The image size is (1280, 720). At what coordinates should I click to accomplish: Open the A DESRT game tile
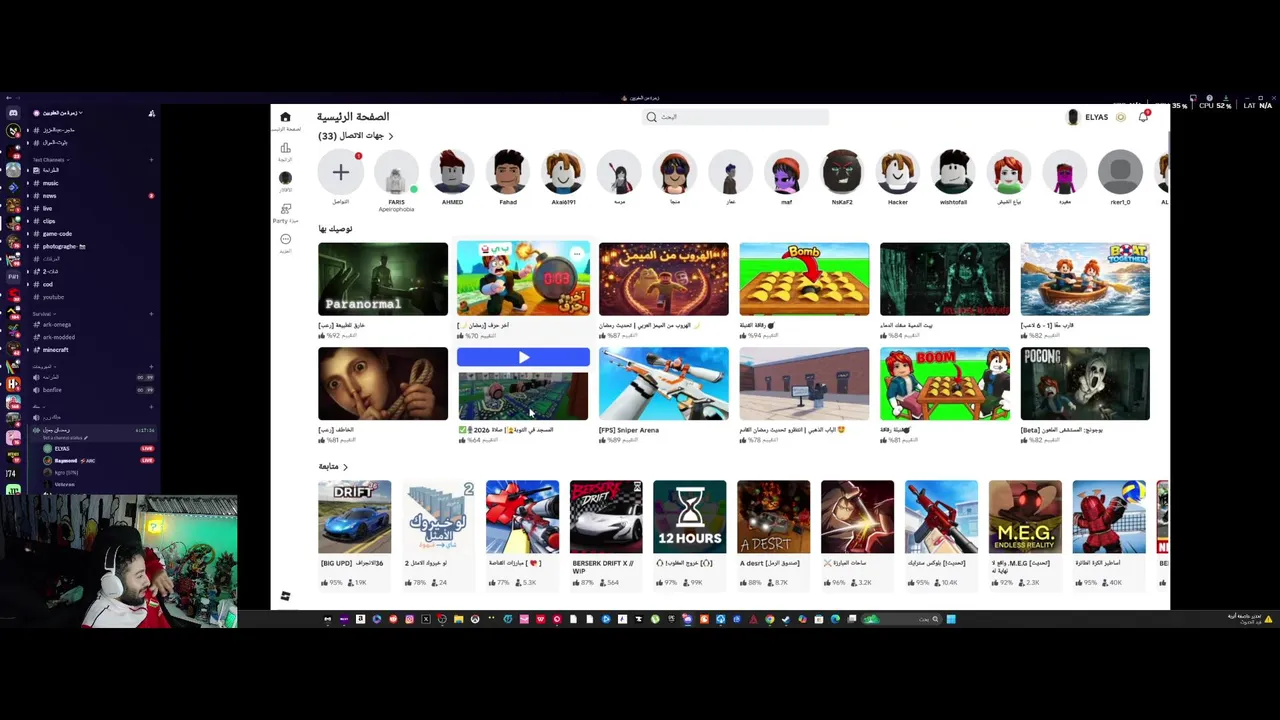(774, 517)
